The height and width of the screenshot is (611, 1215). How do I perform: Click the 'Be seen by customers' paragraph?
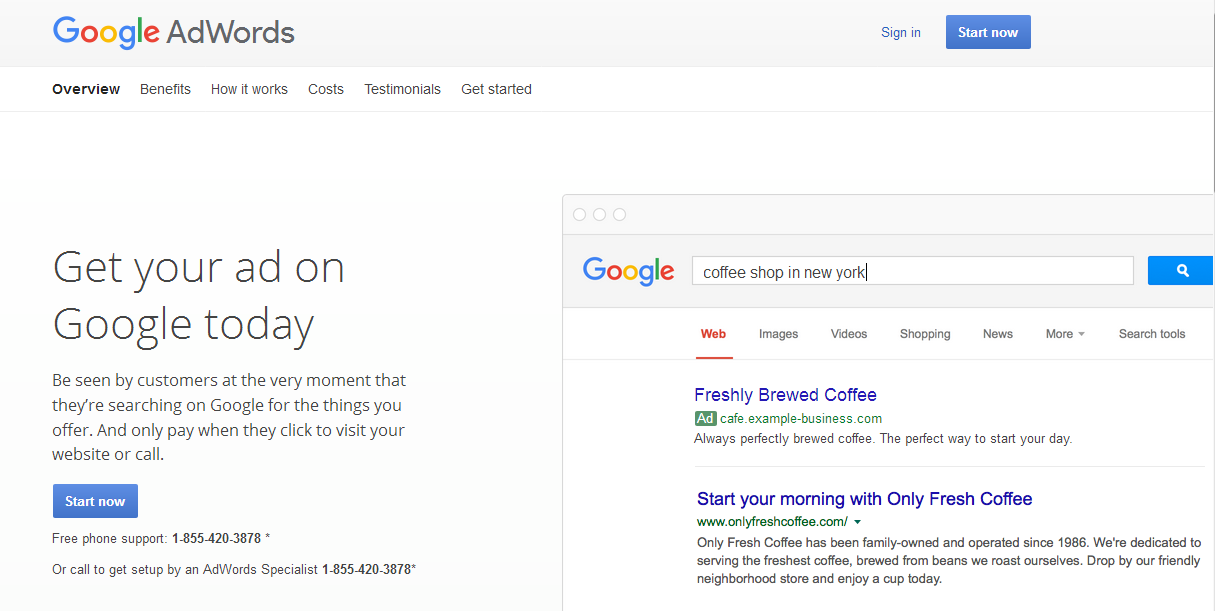point(229,417)
